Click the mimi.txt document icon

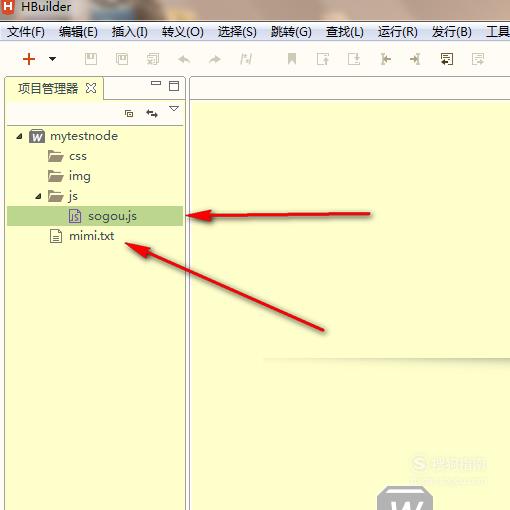pos(56,236)
